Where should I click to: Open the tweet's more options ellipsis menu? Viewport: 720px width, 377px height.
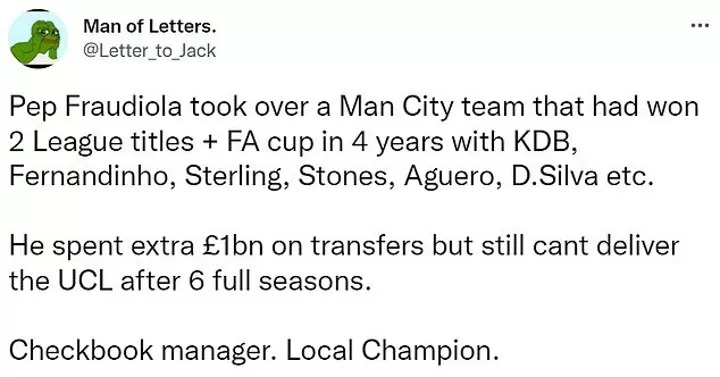(x=700, y=26)
